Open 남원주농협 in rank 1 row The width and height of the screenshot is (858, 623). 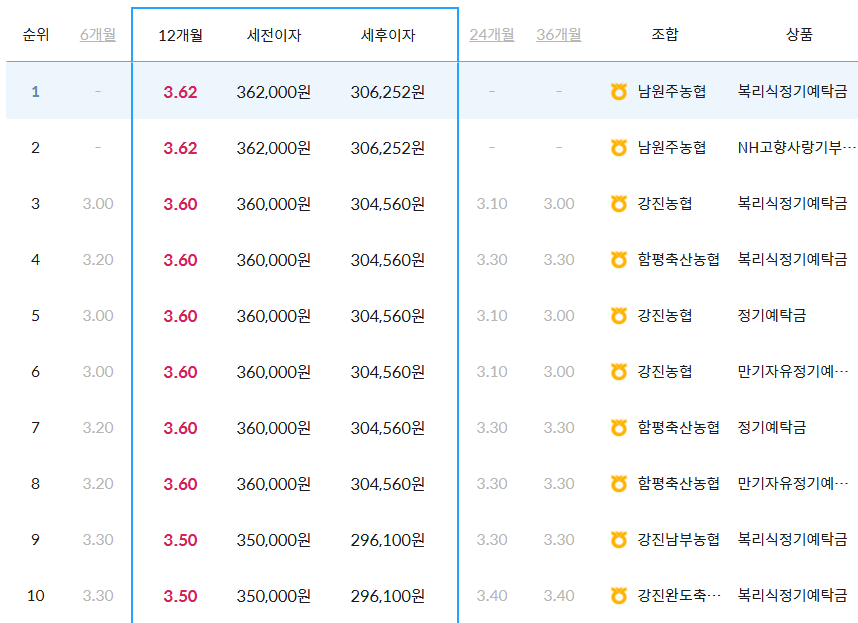click(671, 91)
